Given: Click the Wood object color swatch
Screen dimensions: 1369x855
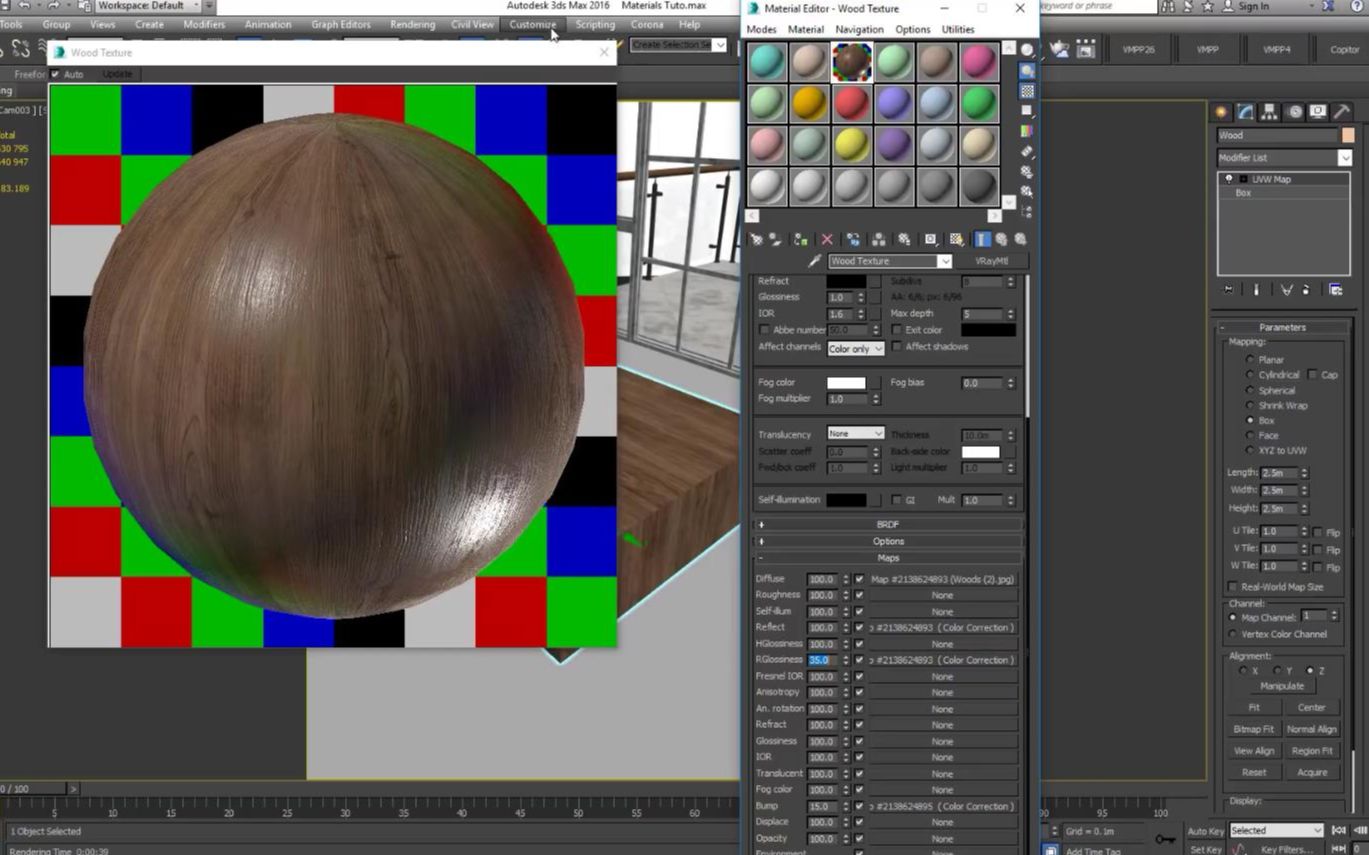Looking at the screenshot, I should pyautogui.click(x=1348, y=135).
